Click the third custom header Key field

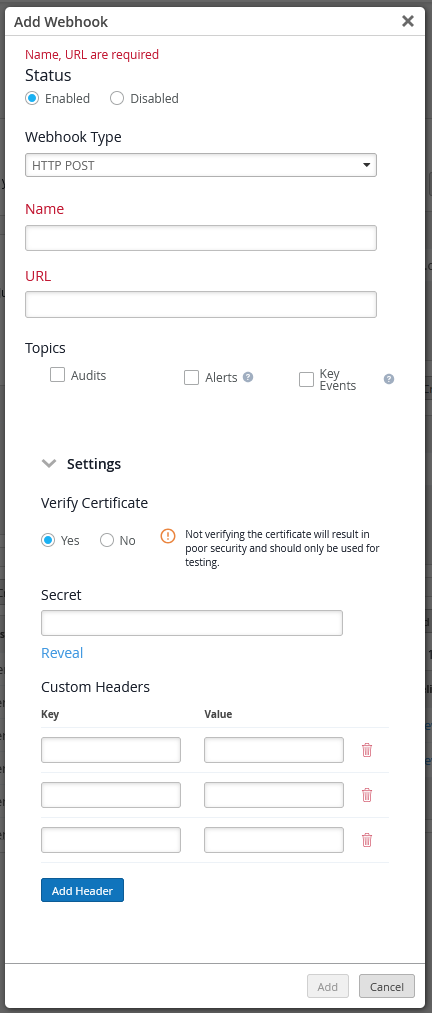coord(111,840)
